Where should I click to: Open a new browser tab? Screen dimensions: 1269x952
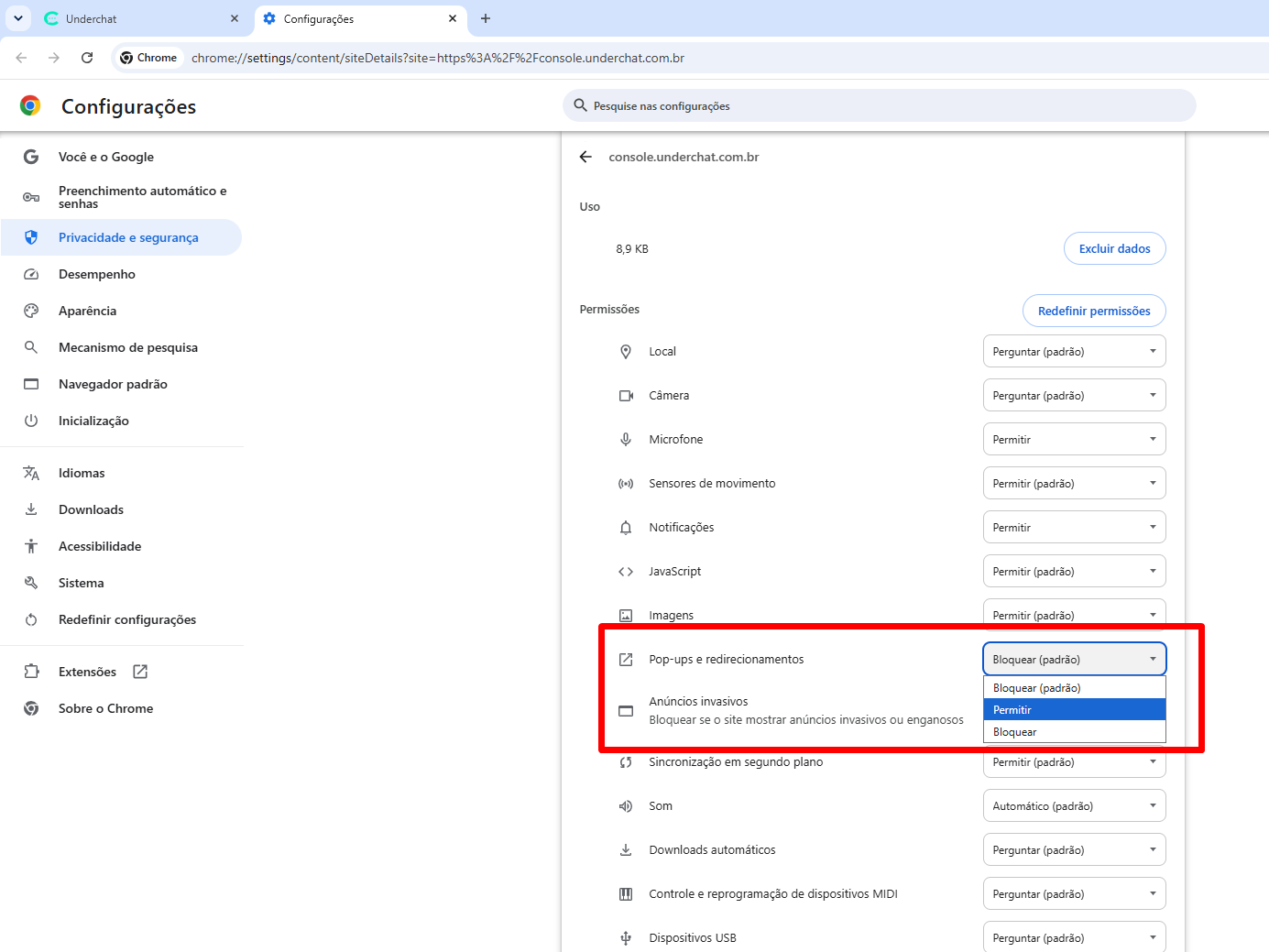tap(486, 18)
